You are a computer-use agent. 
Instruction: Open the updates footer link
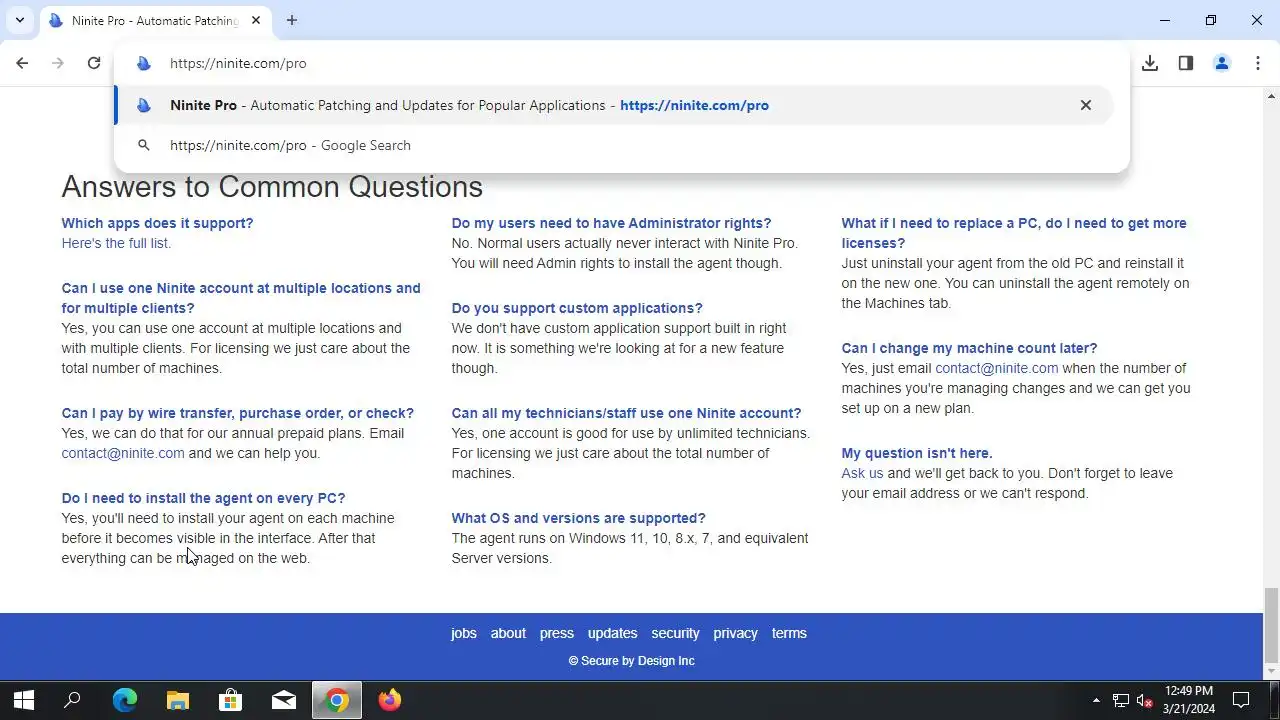click(612, 633)
